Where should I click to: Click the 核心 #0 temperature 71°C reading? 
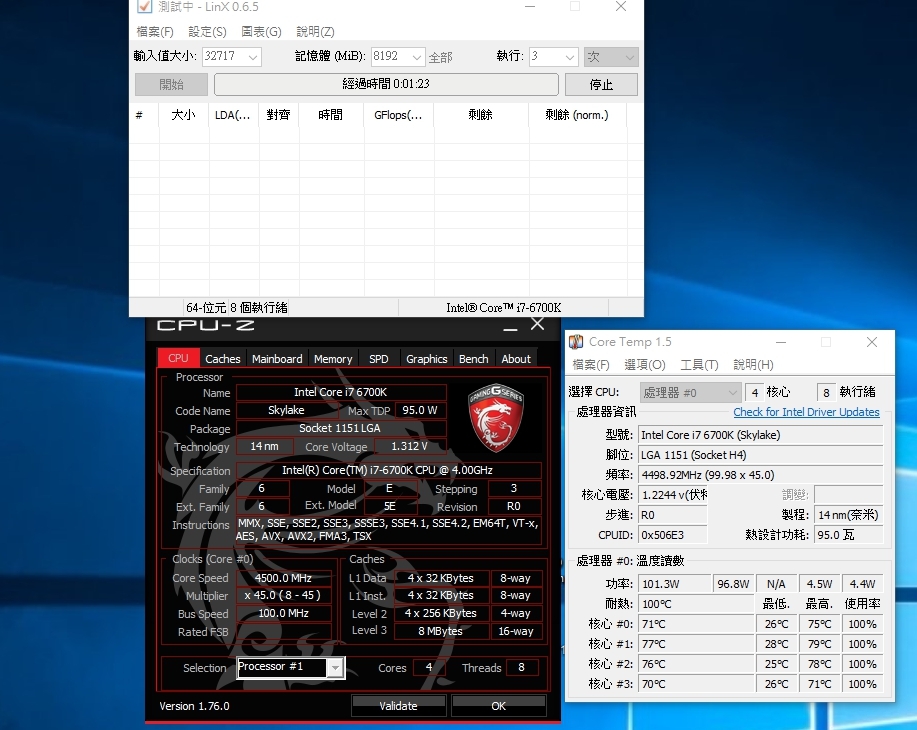point(696,624)
